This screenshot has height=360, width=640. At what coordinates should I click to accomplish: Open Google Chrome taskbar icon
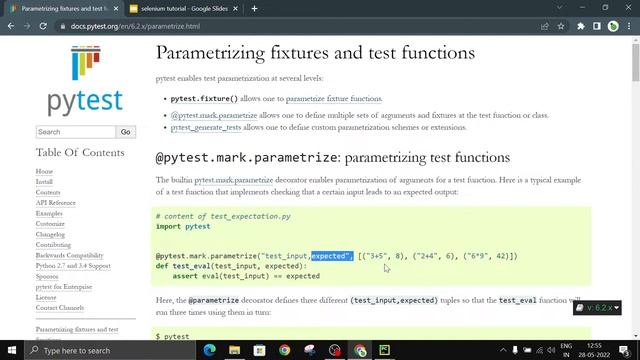tap(284, 350)
